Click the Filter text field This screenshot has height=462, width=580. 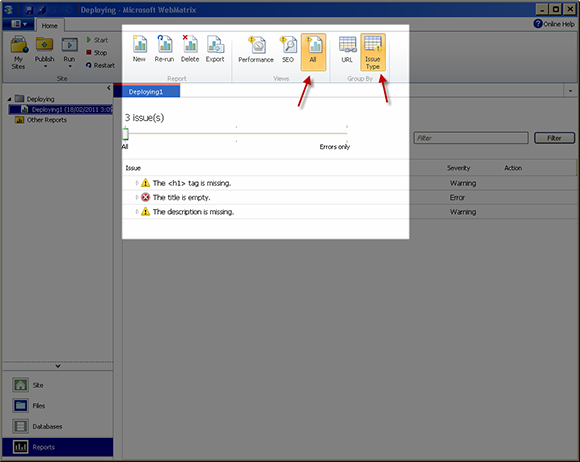471,138
